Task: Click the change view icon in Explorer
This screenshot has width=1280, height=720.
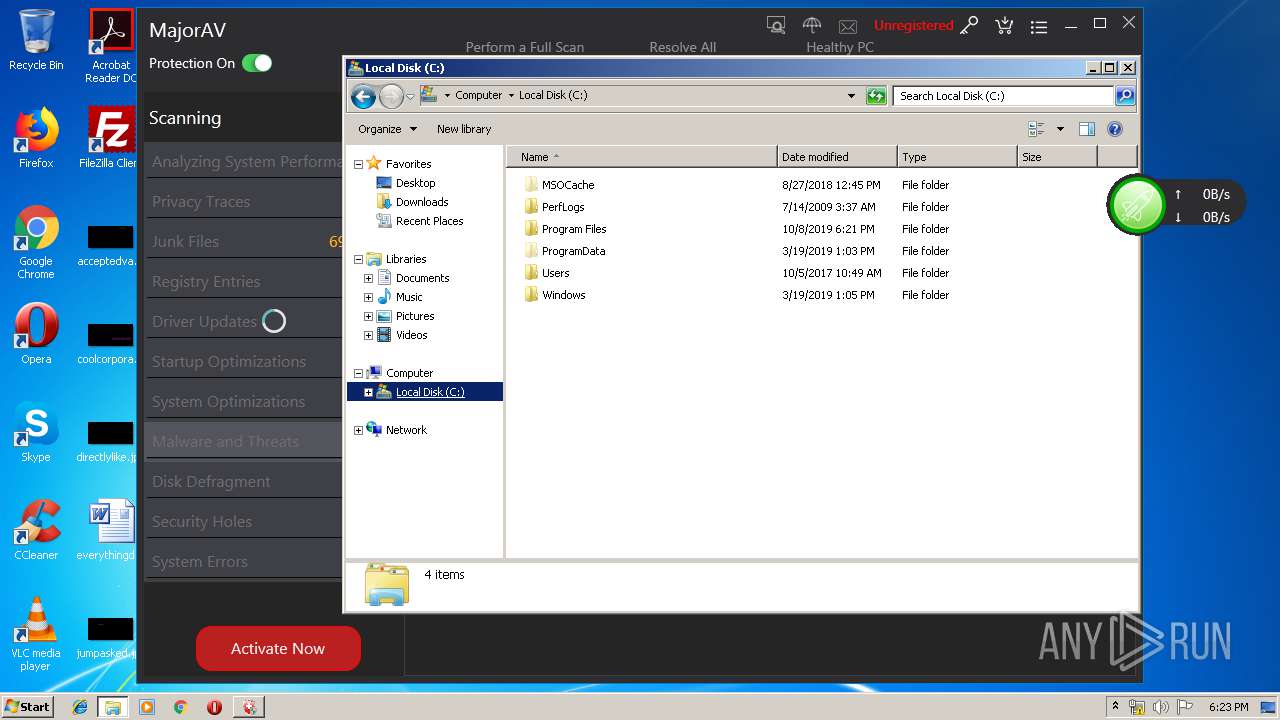Action: click(1036, 129)
